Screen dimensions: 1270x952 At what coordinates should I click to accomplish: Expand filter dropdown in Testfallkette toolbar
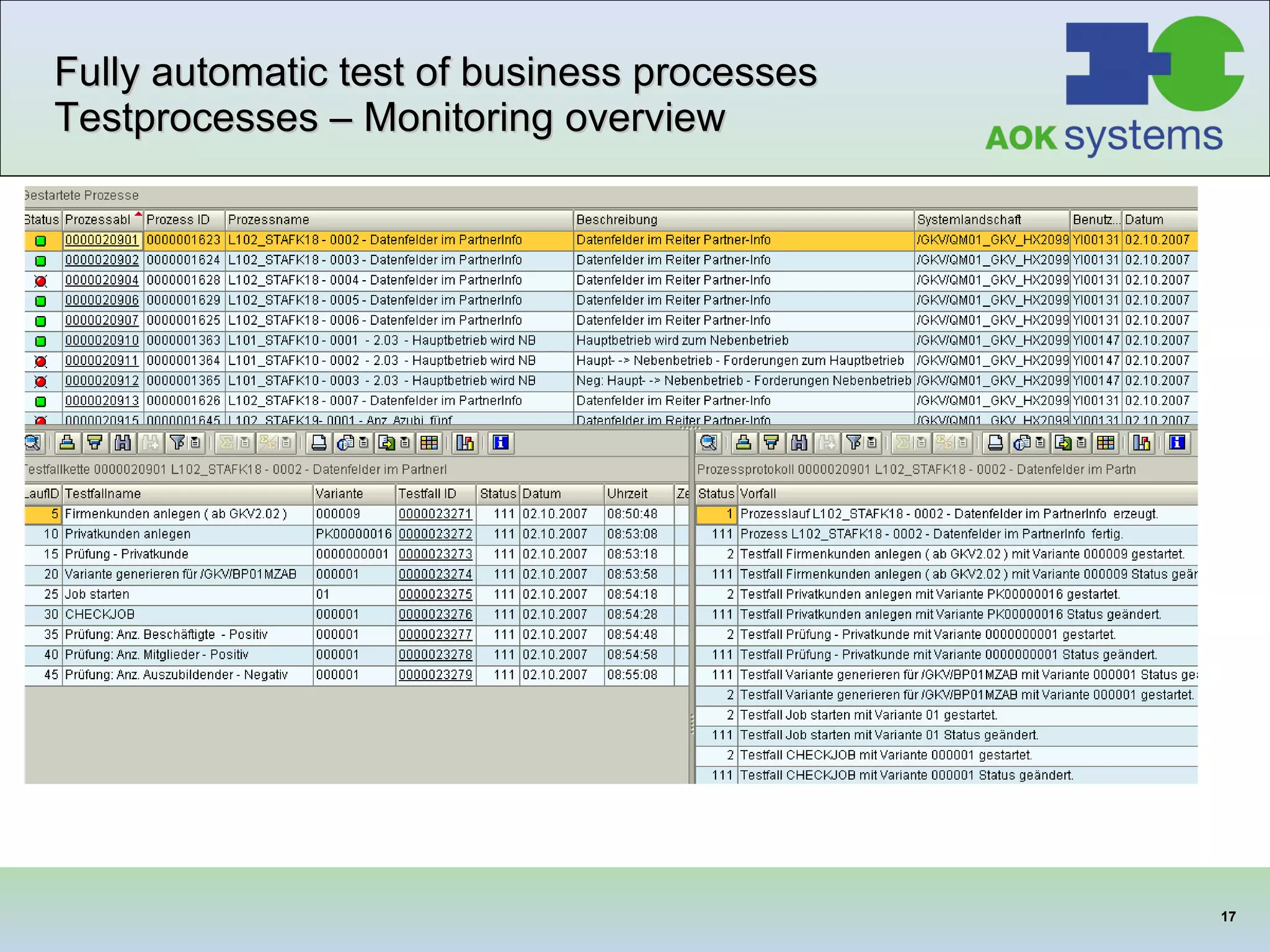coord(195,443)
